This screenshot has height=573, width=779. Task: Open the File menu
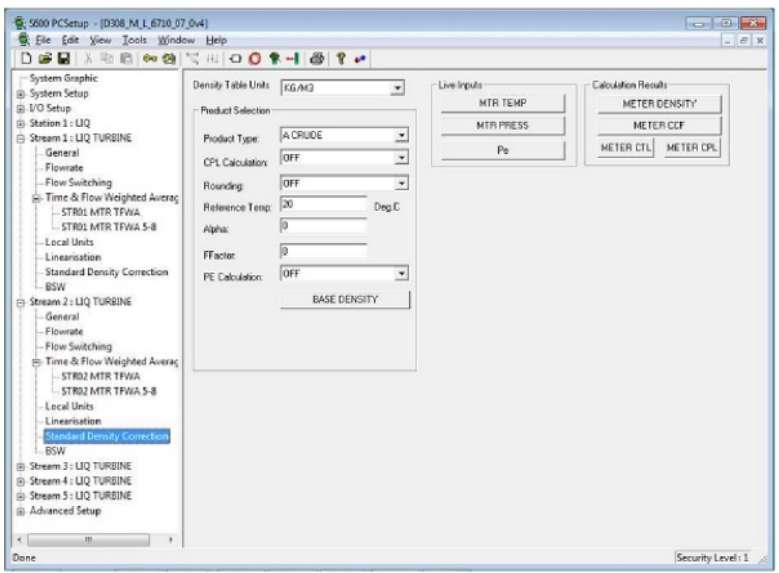tap(43, 40)
